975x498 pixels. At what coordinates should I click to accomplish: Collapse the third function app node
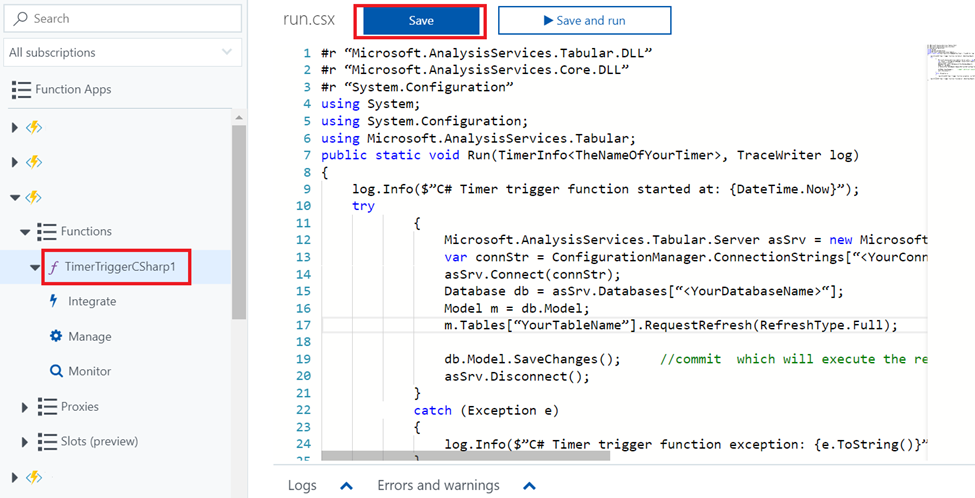[15, 198]
